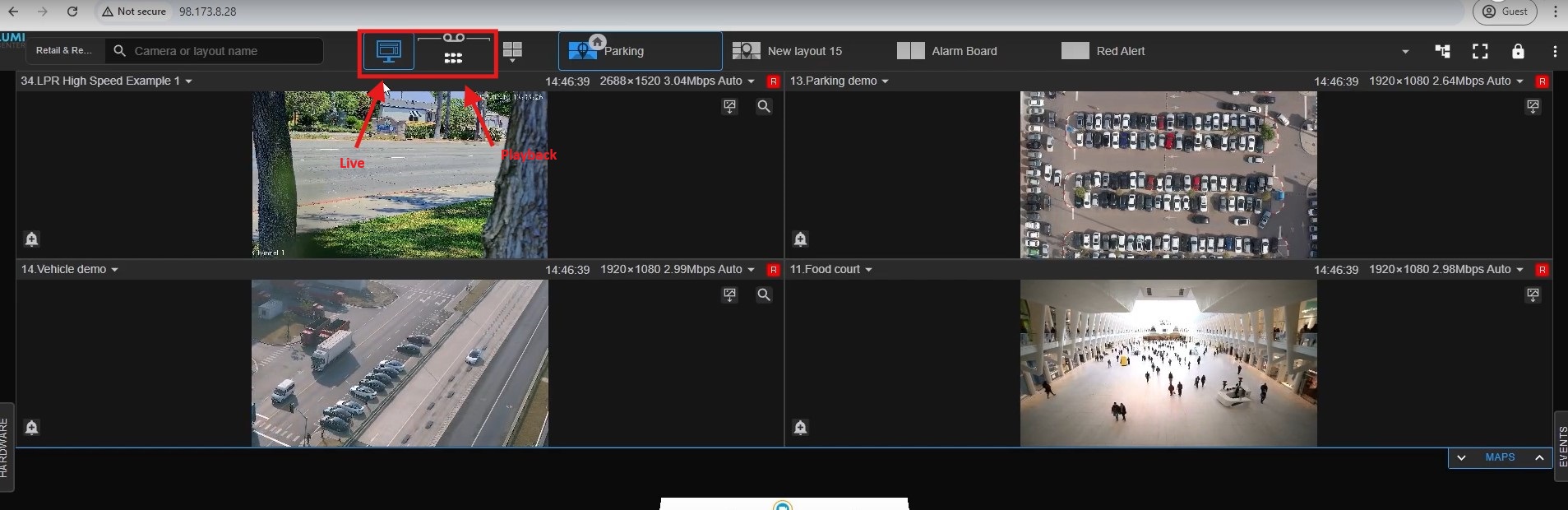Screen dimensions: 1568x510
Task: Expand the layouts overflow dropdown arrow
Action: (1405, 52)
